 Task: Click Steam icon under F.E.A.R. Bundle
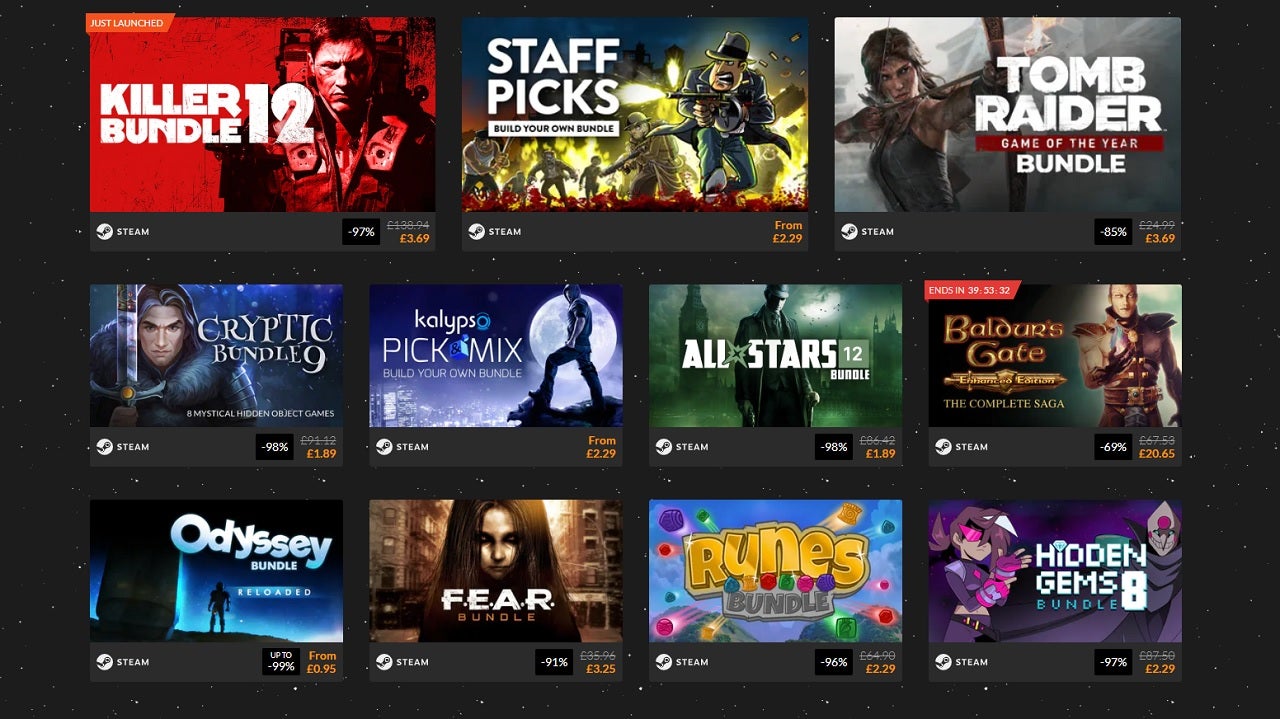click(384, 662)
